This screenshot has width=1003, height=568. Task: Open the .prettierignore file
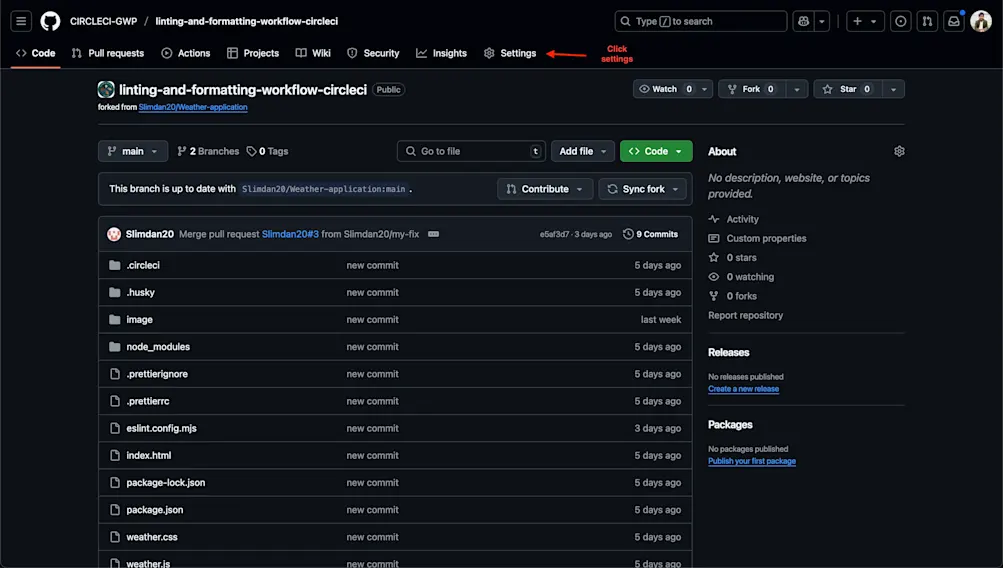(x=157, y=374)
